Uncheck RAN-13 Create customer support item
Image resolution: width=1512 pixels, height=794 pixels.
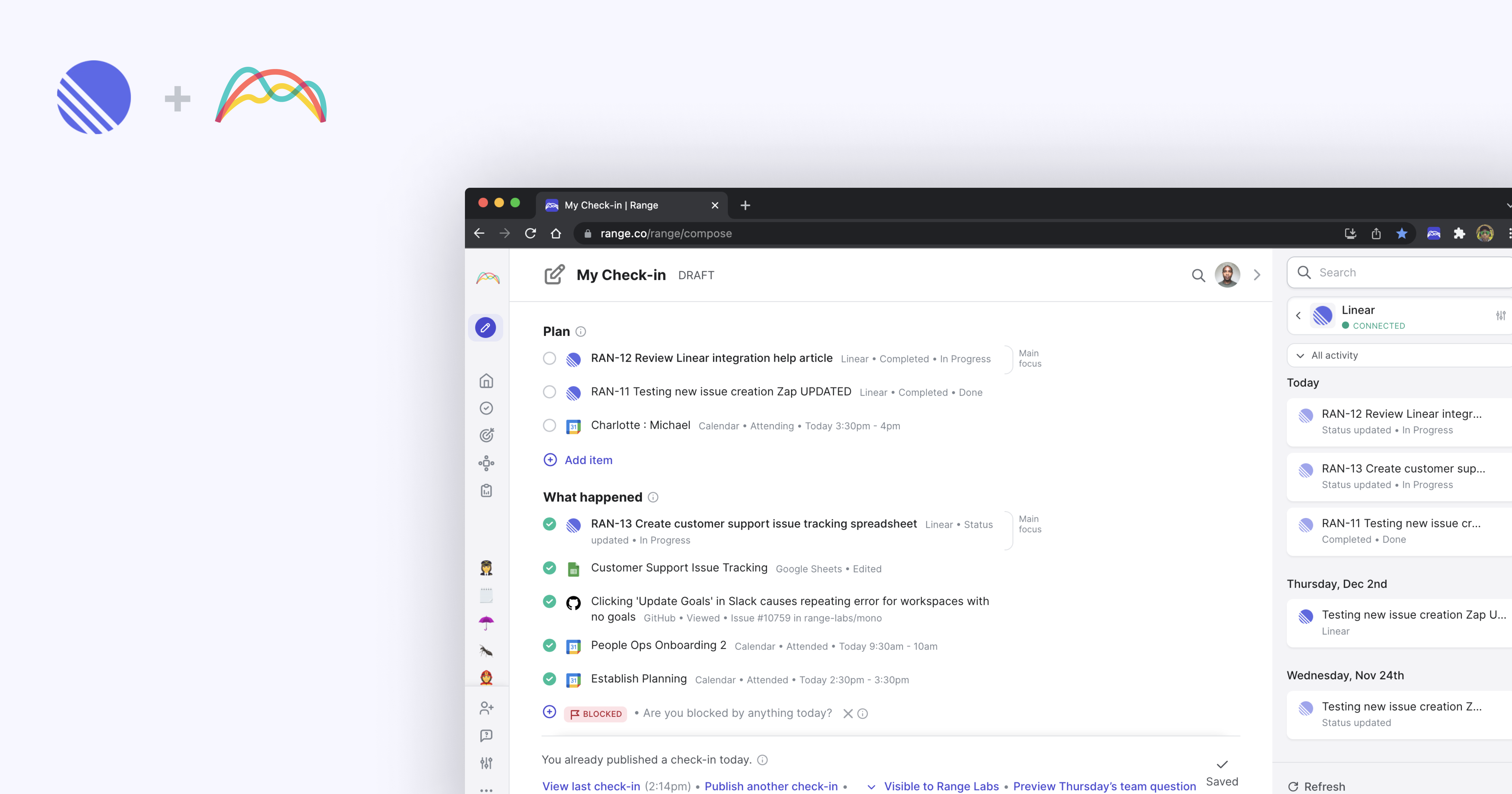pos(549,524)
